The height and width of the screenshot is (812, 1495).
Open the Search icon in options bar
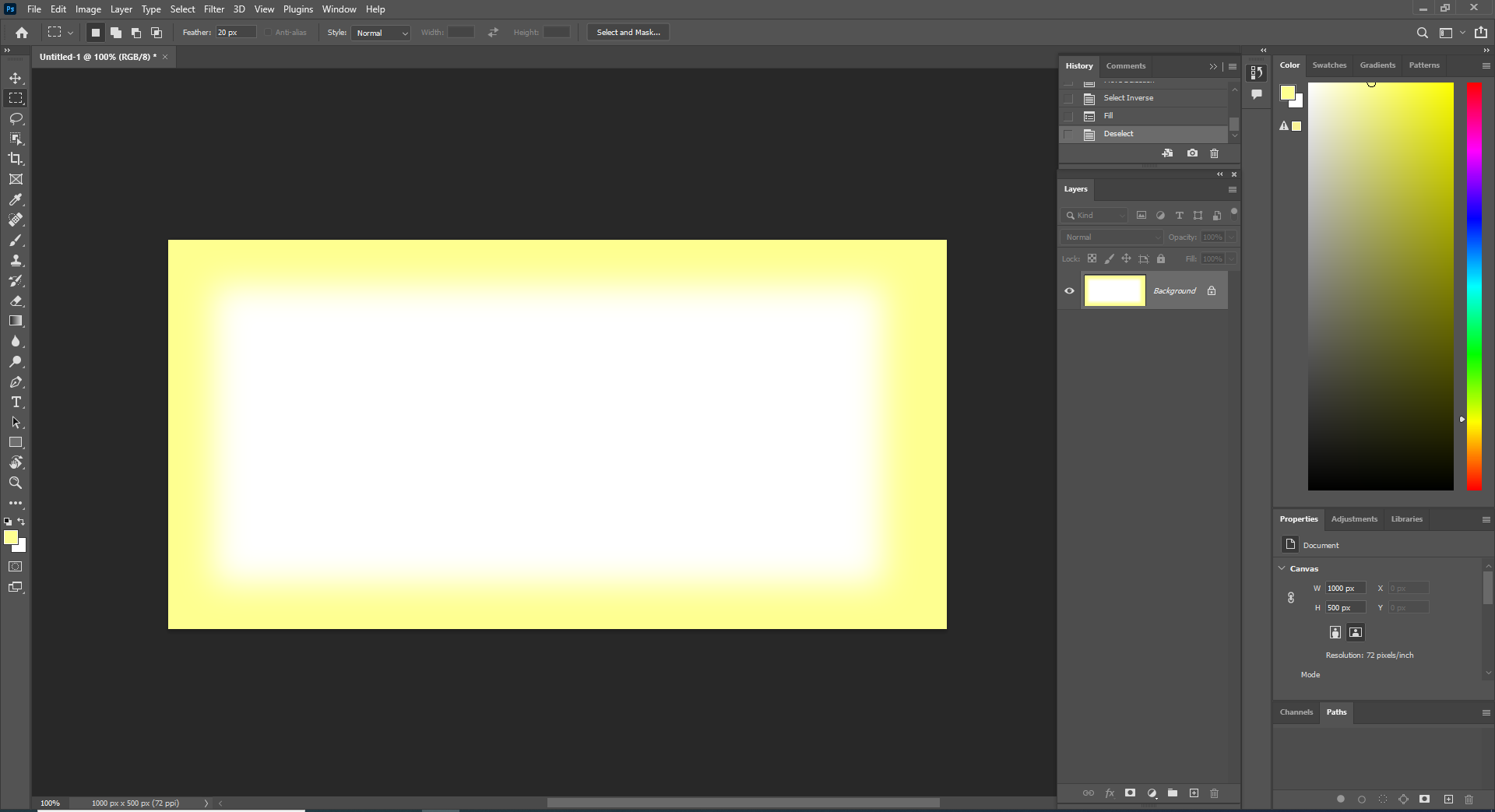point(1422,33)
